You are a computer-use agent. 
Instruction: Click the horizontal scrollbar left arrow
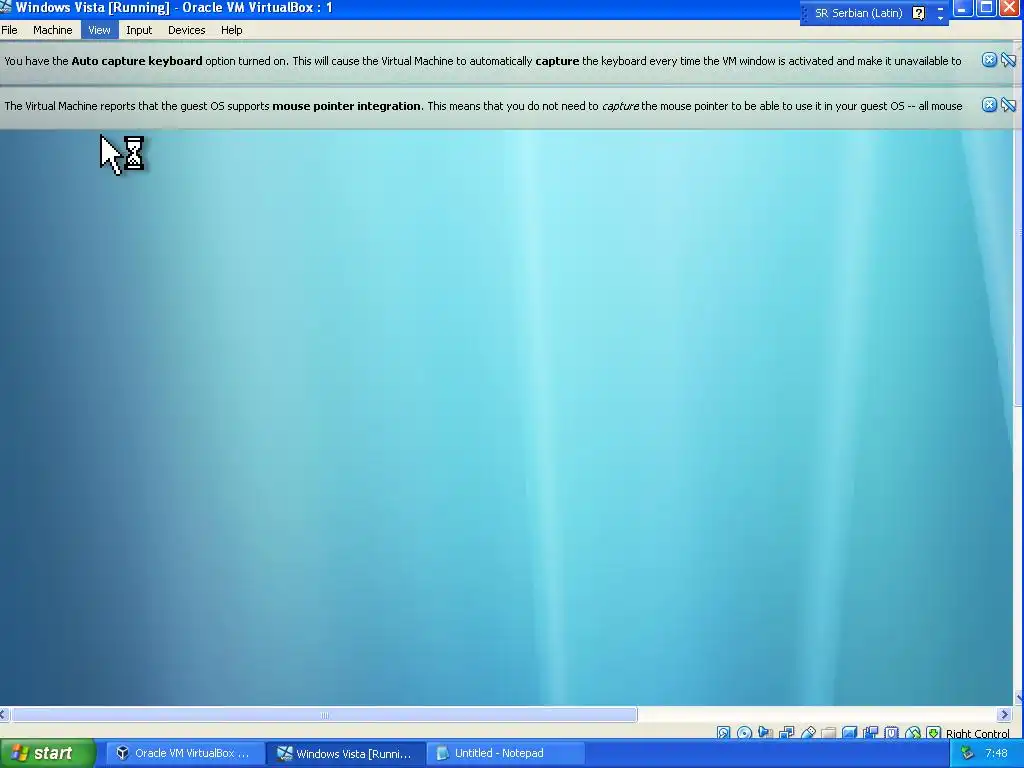pyautogui.click(x=5, y=715)
